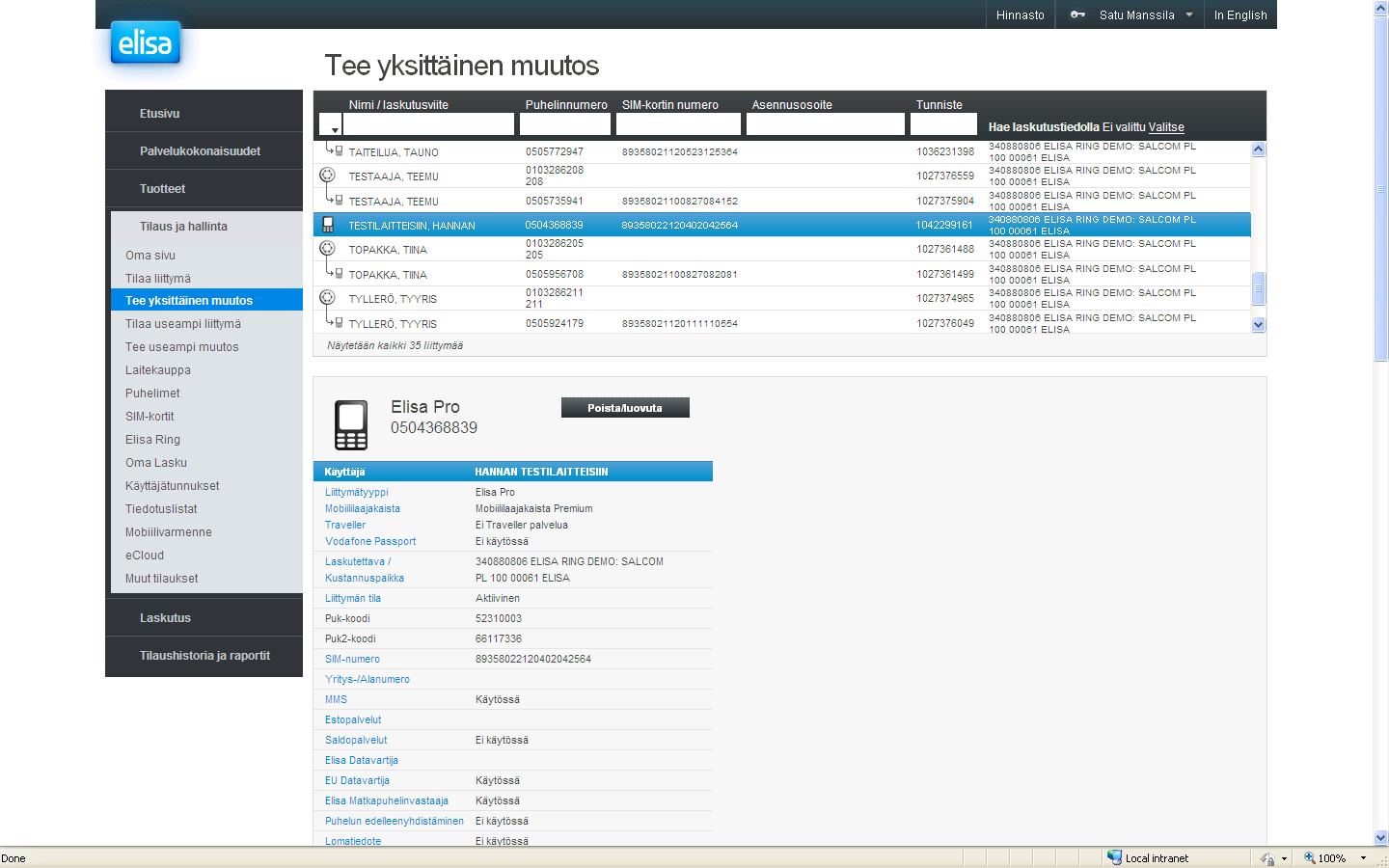The height and width of the screenshot is (868, 1389).
Task: Click the Puhelinnumero filter field
Action: (x=565, y=124)
